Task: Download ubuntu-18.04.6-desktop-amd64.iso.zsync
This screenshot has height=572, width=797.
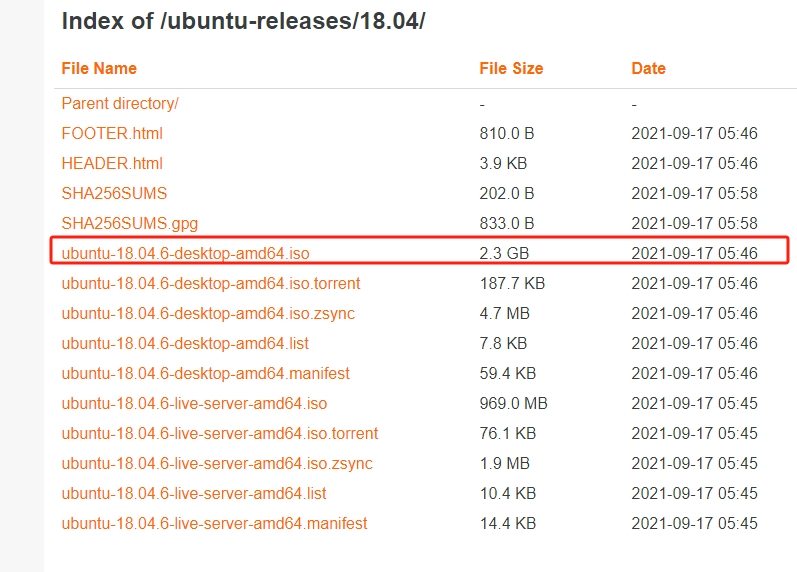Action: point(208,313)
